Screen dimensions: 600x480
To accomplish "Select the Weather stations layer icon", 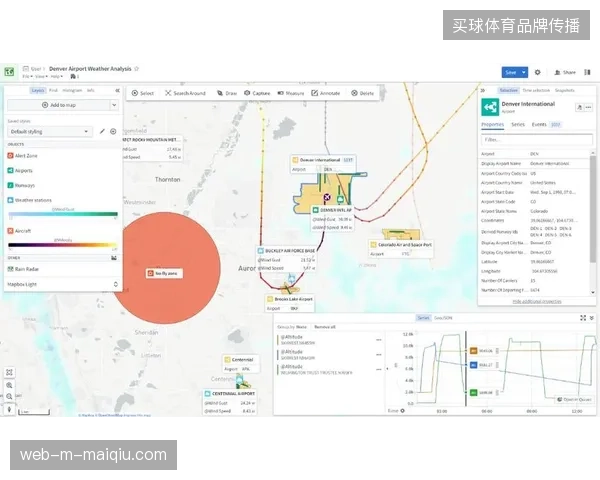I will click(11, 200).
